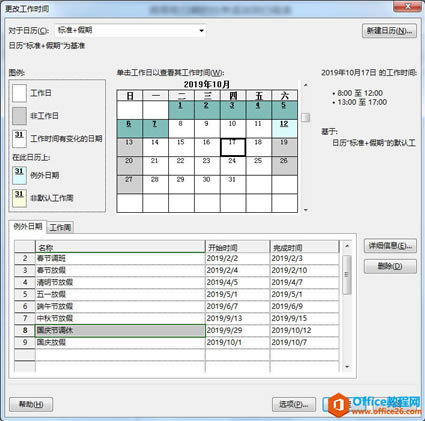Click the finish date 2019/10/12 cell
Image resolution: width=425 pixels, height=421 pixels.
[304, 331]
